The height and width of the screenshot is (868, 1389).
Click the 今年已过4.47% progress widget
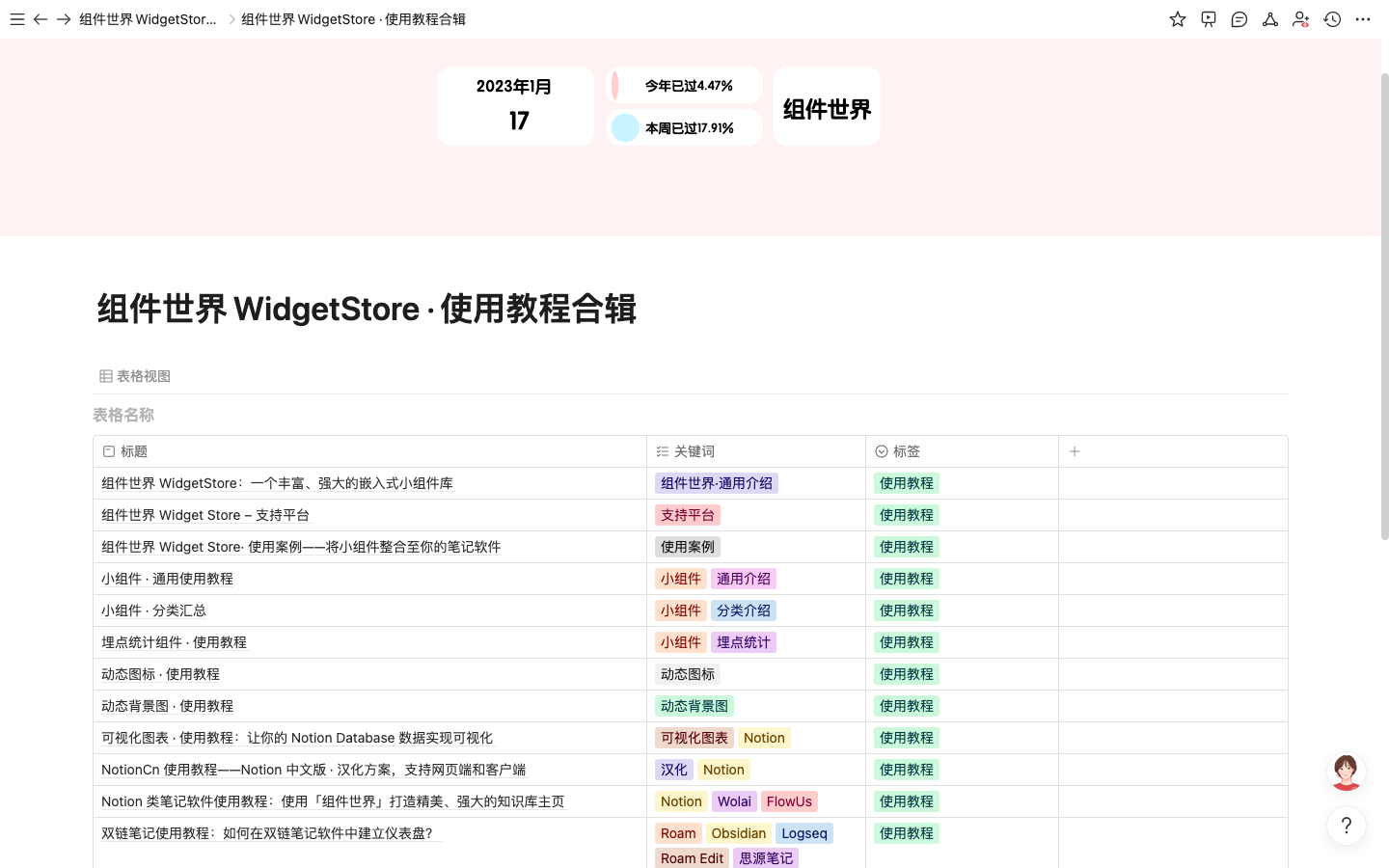684,85
